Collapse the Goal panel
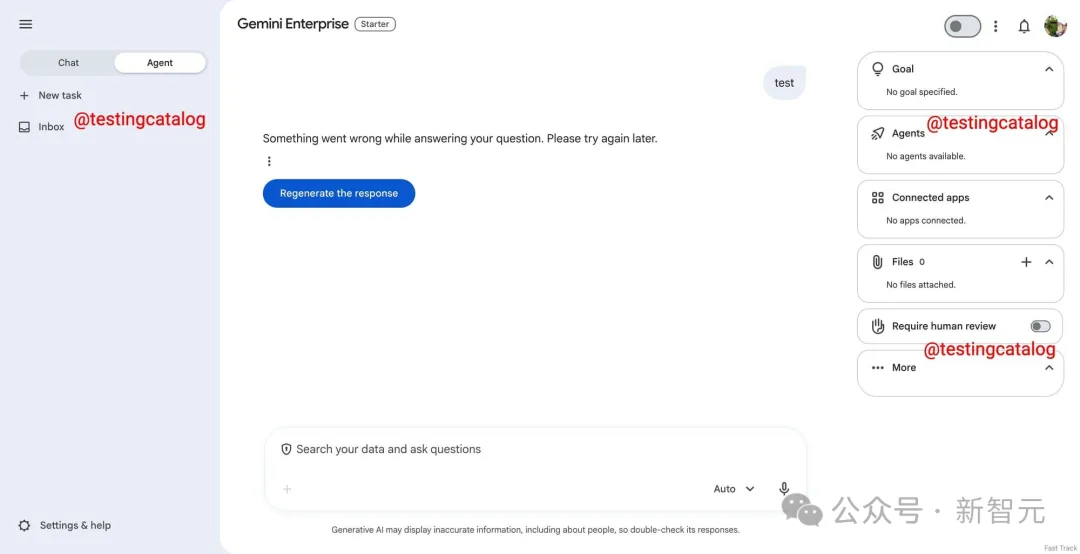1080x554 pixels. click(x=1049, y=69)
